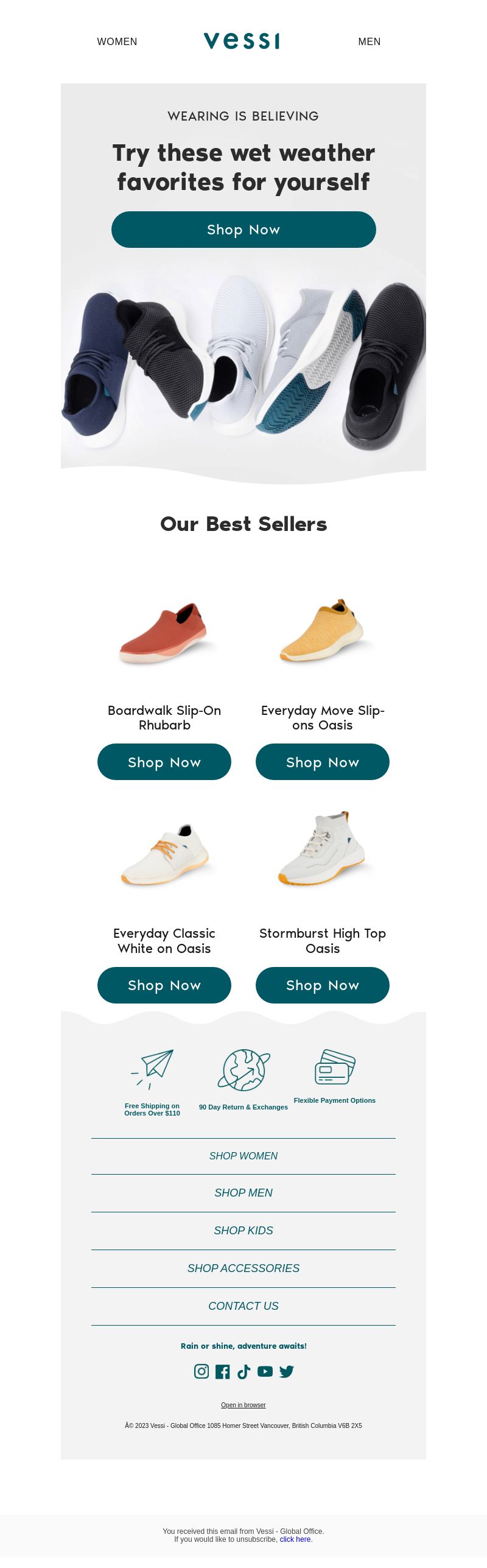Viewport: 487px width, 1568px height.
Task: Click the globe returns and exchanges icon
Action: 243,1070
